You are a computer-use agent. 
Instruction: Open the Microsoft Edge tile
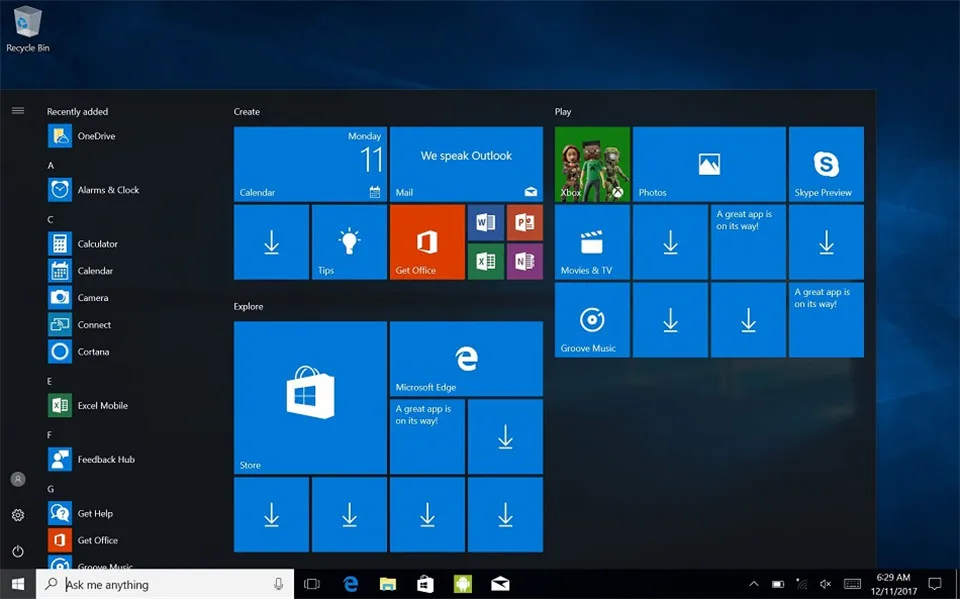click(x=467, y=359)
